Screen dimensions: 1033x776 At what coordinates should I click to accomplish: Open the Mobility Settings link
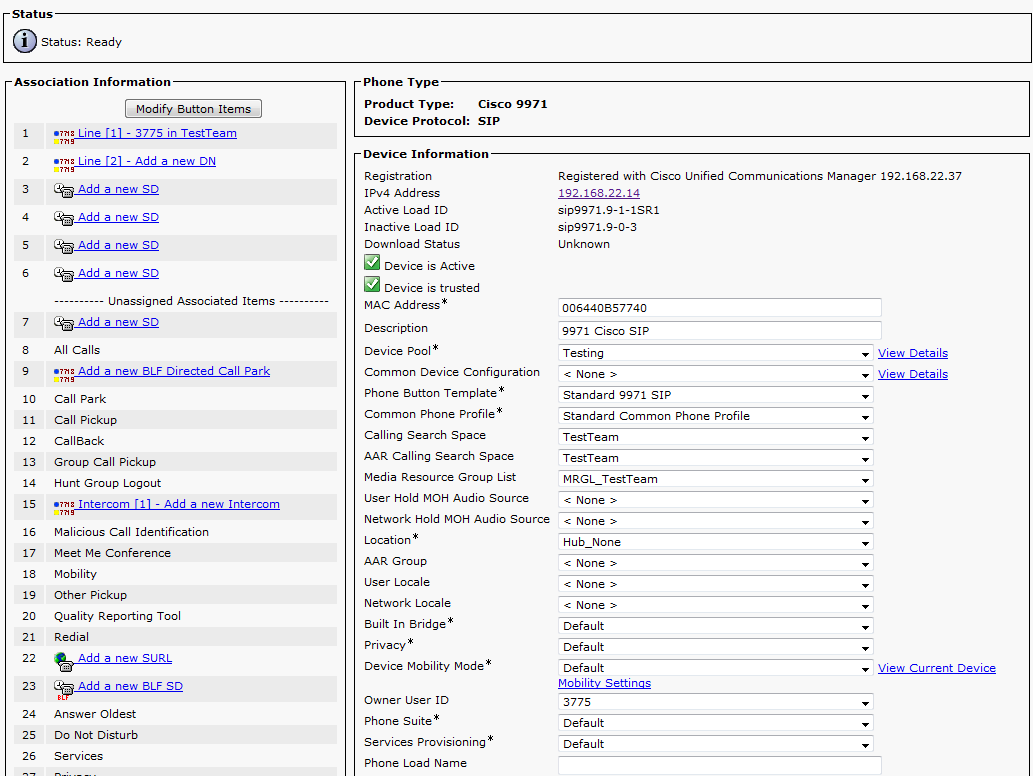point(604,683)
